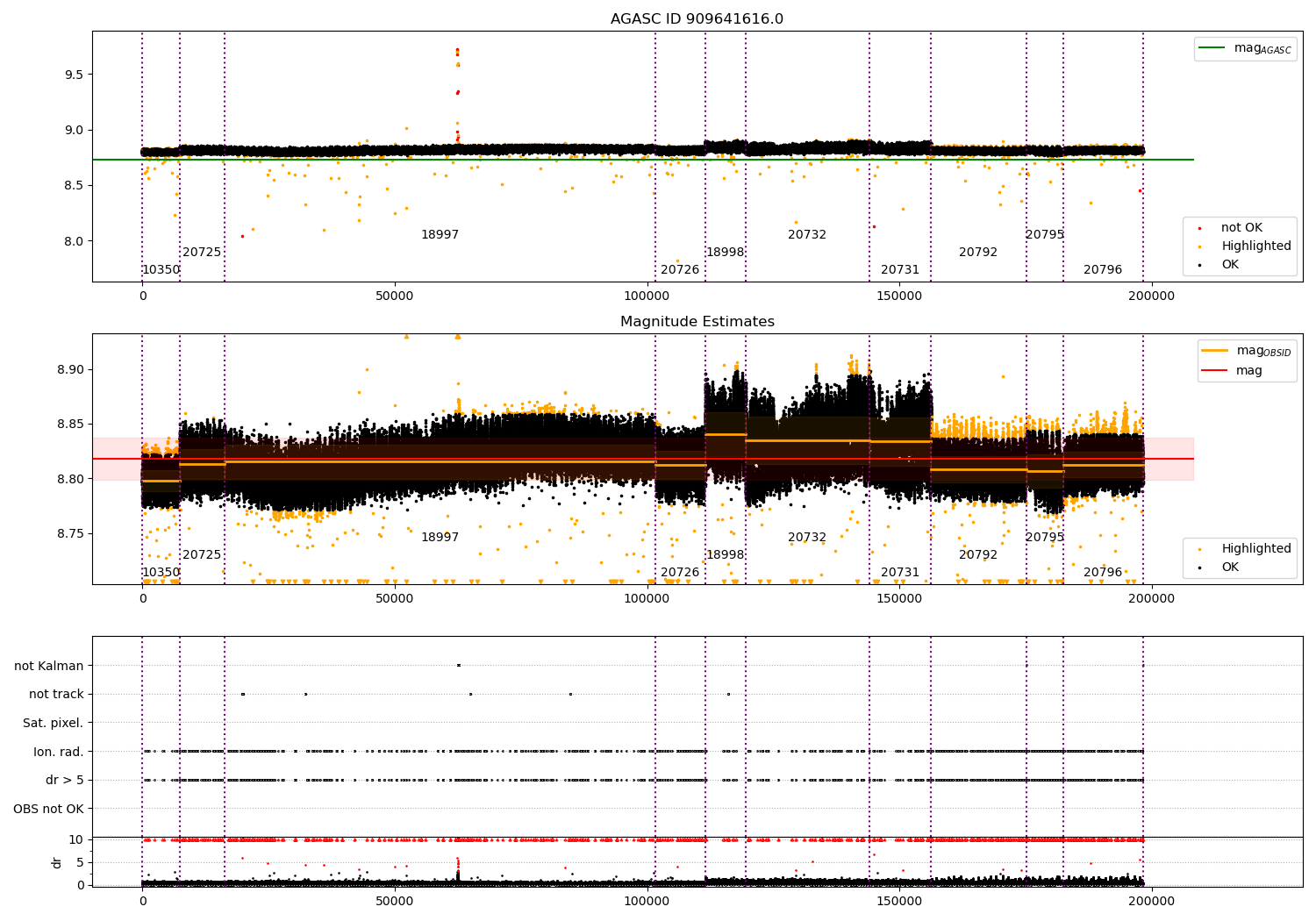Click obsid label 20795 in the top panel
This screenshot has width=1316, height=921.
tap(1045, 235)
